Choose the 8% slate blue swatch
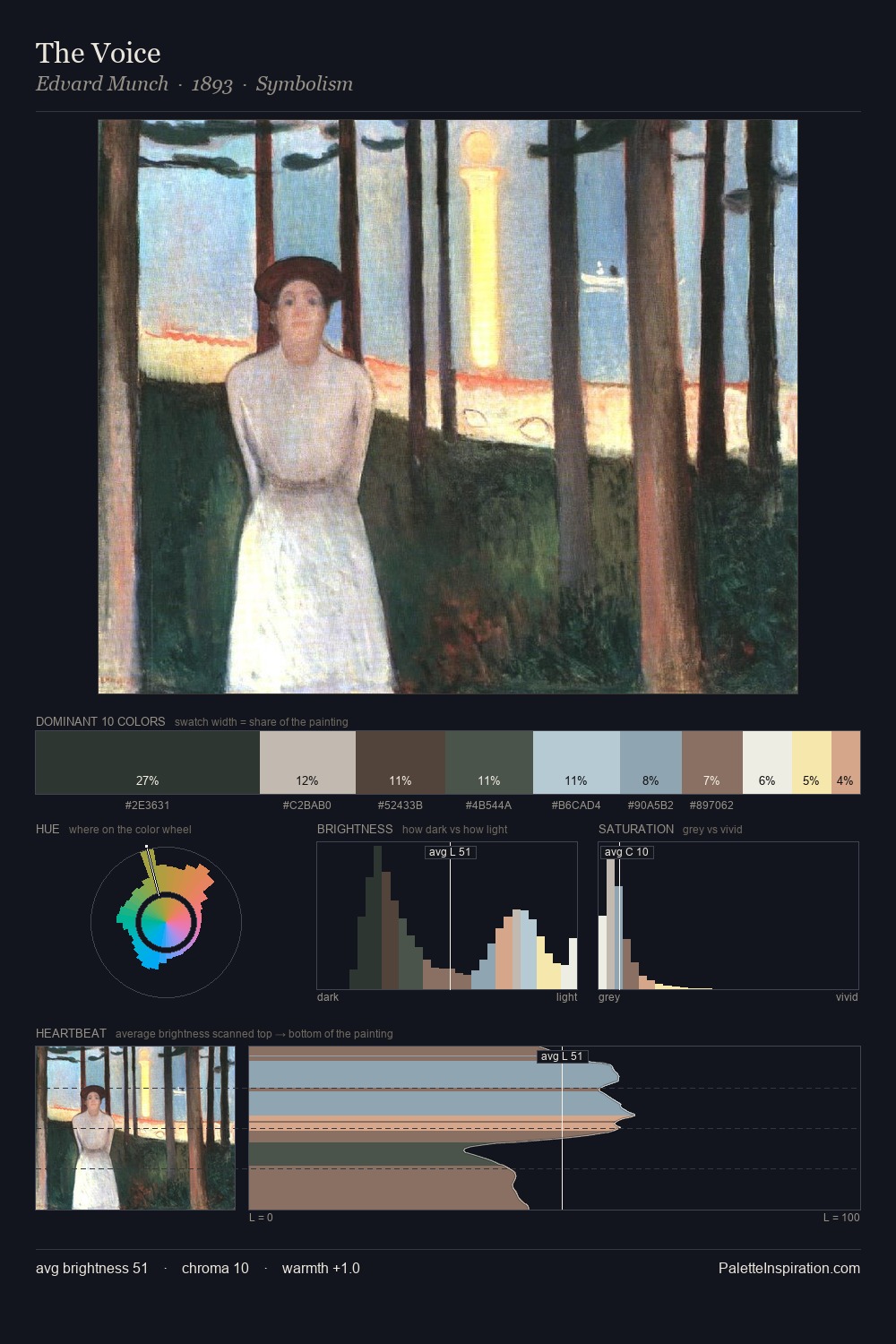Image resolution: width=896 pixels, height=1344 pixels. pyautogui.click(x=650, y=762)
